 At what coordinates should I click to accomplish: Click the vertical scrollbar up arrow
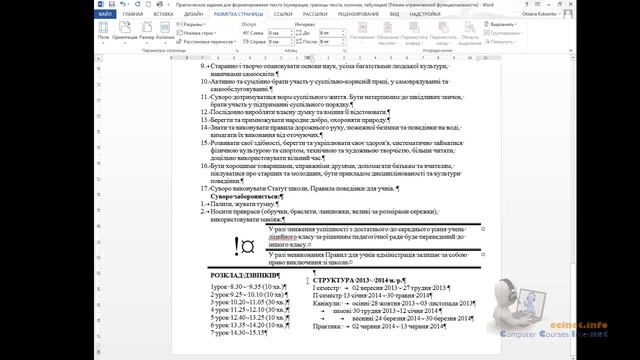click(x=573, y=58)
